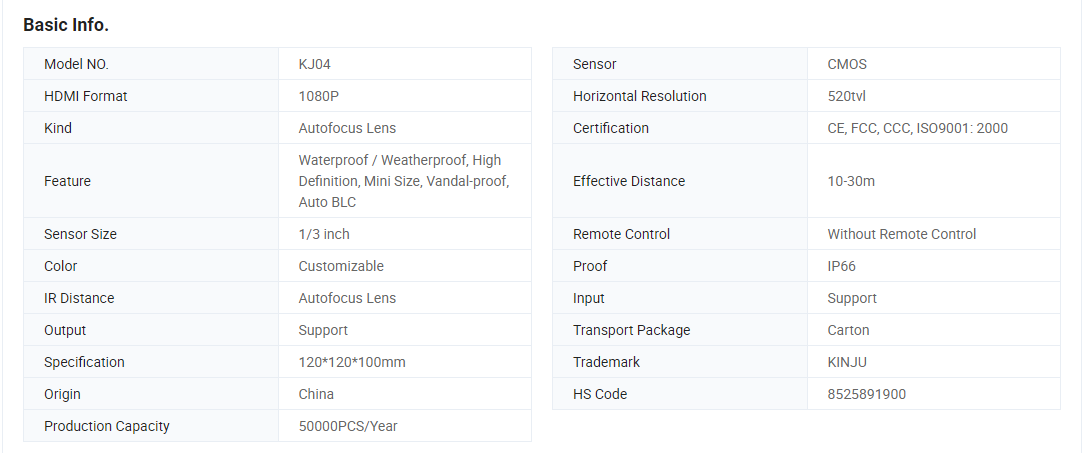Click the 8525891900 HS Code value
The image size is (1082, 453).
point(867,394)
